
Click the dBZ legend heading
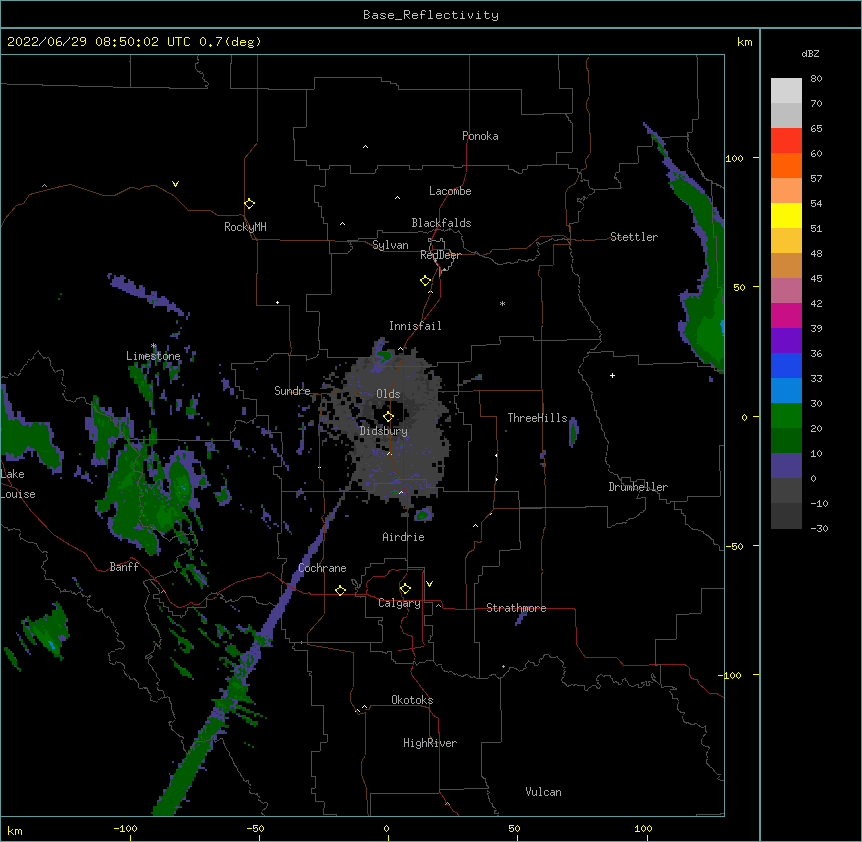(x=810, y=53)
